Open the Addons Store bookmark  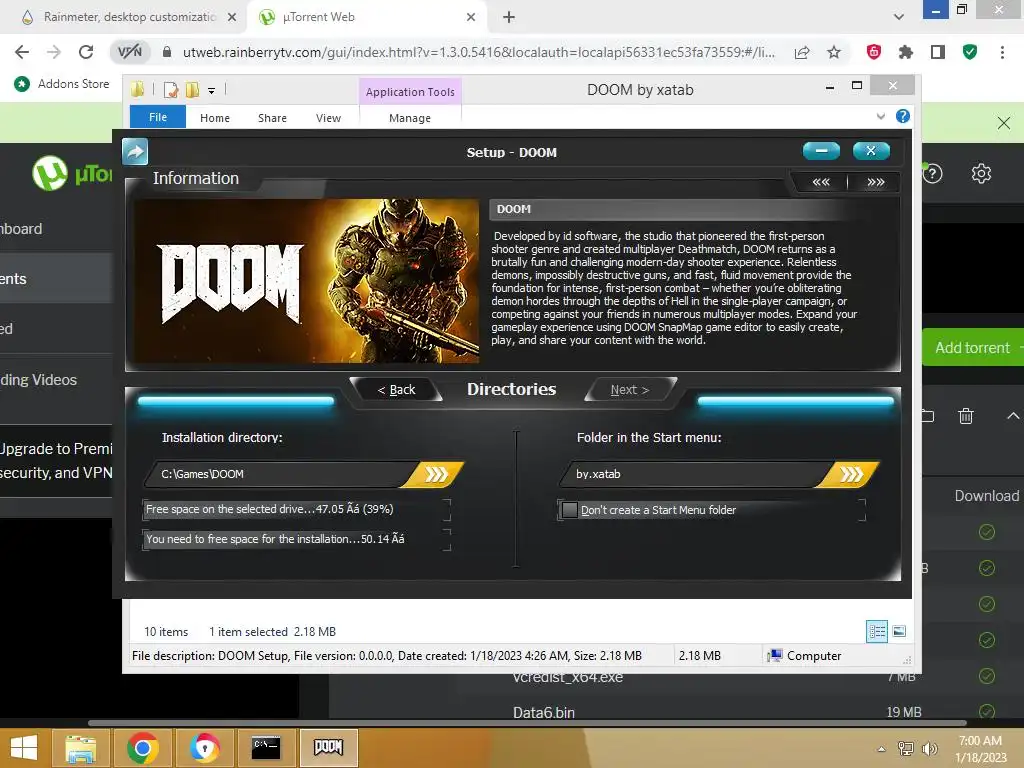62,84
